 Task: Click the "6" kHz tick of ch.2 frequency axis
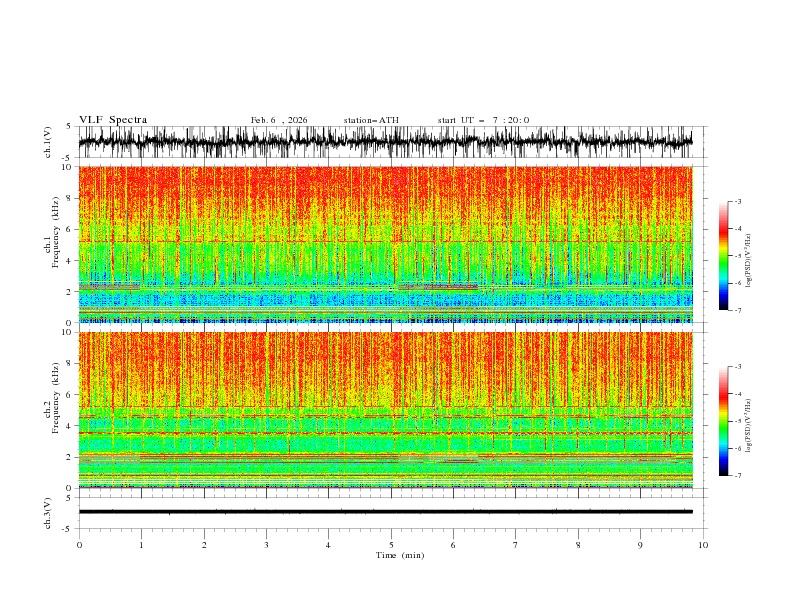point(69,395)
